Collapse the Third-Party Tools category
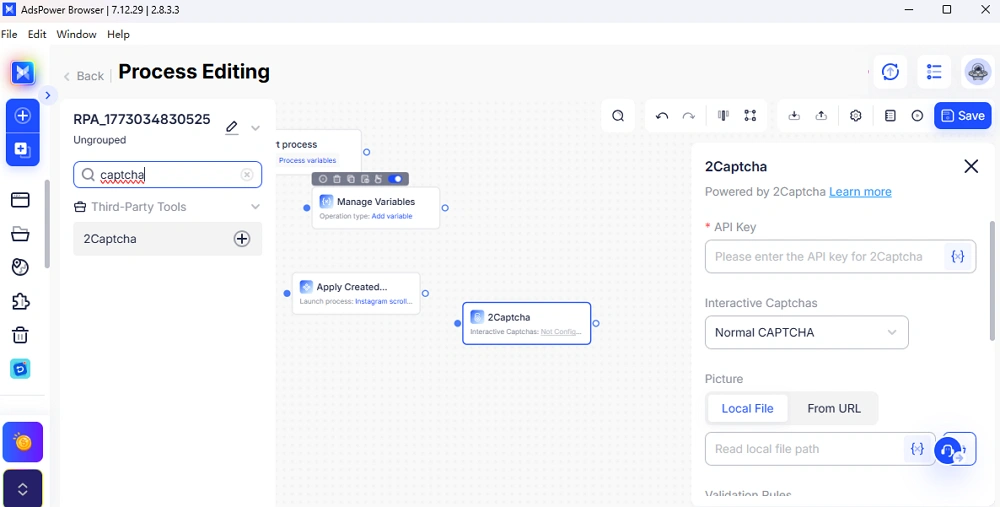The image size is (1000, 507). 255,207
